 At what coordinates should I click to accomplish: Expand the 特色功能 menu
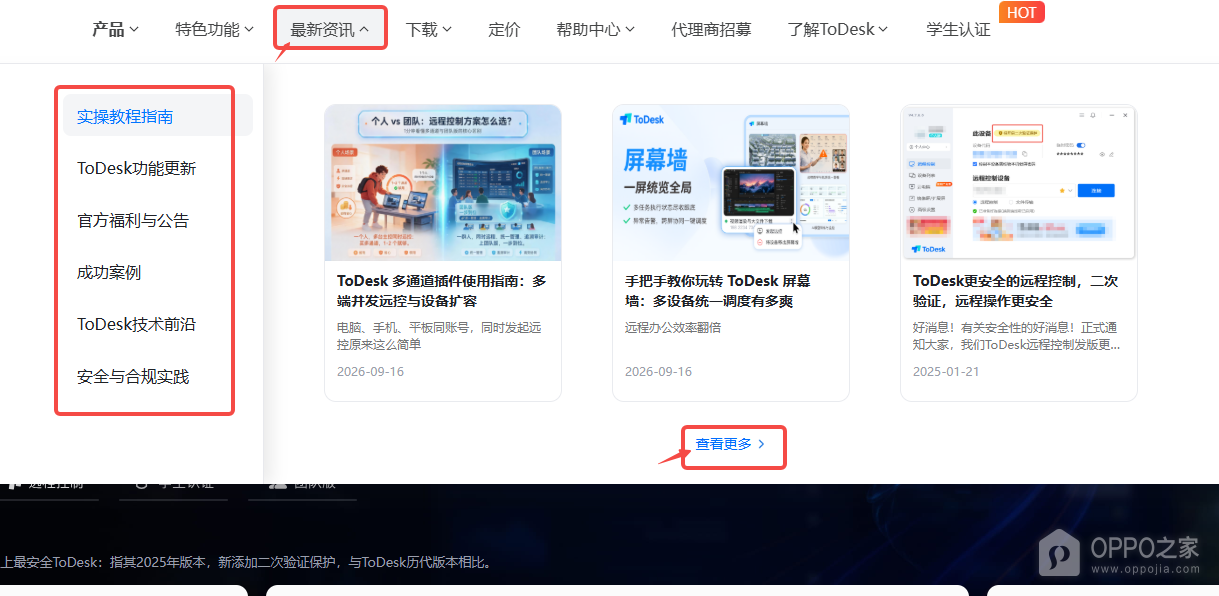[x=214, y=29]
